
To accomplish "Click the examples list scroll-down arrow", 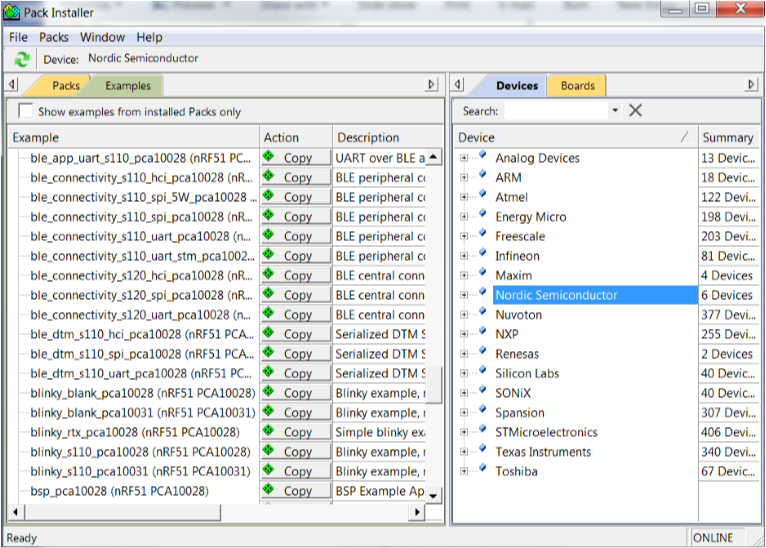I will pyautogui.click(x=433, y=495).
